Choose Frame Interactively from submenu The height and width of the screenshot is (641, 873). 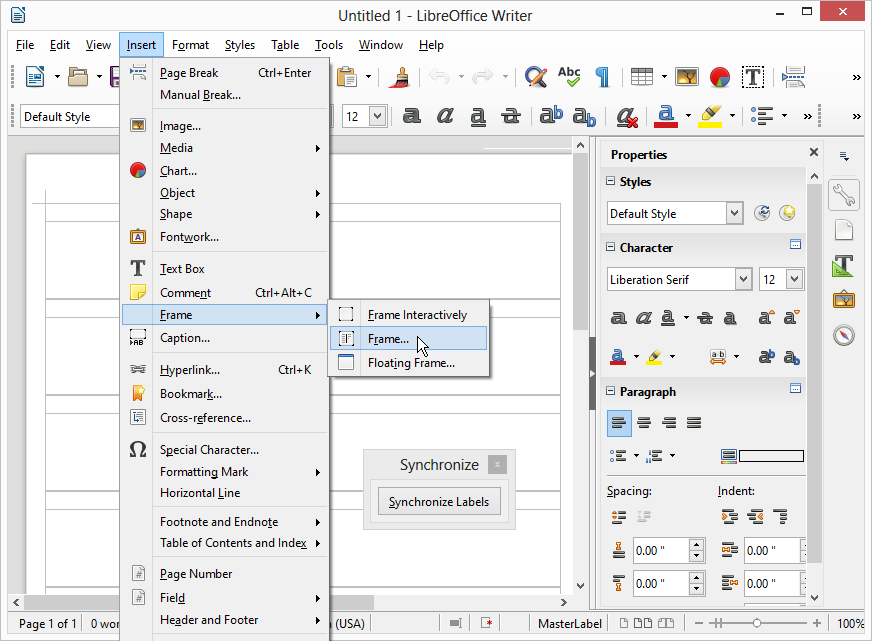408,315
